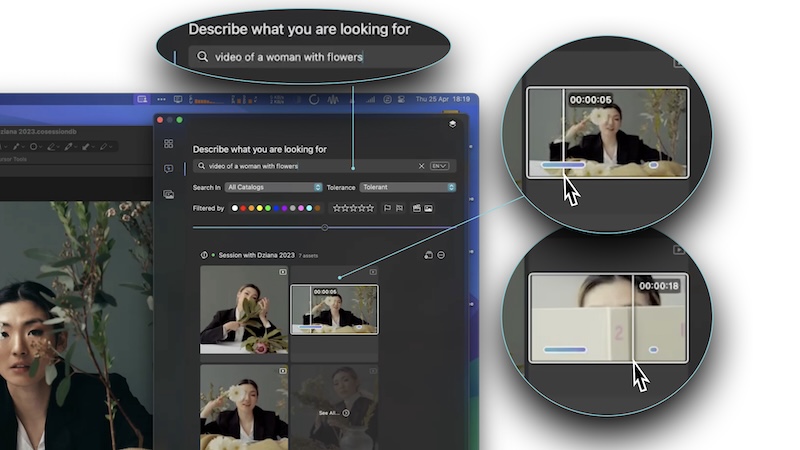This screenshot has height=450, width=800.
Task: Select the eraser cursor tool in background window
Action: (51, 147)
